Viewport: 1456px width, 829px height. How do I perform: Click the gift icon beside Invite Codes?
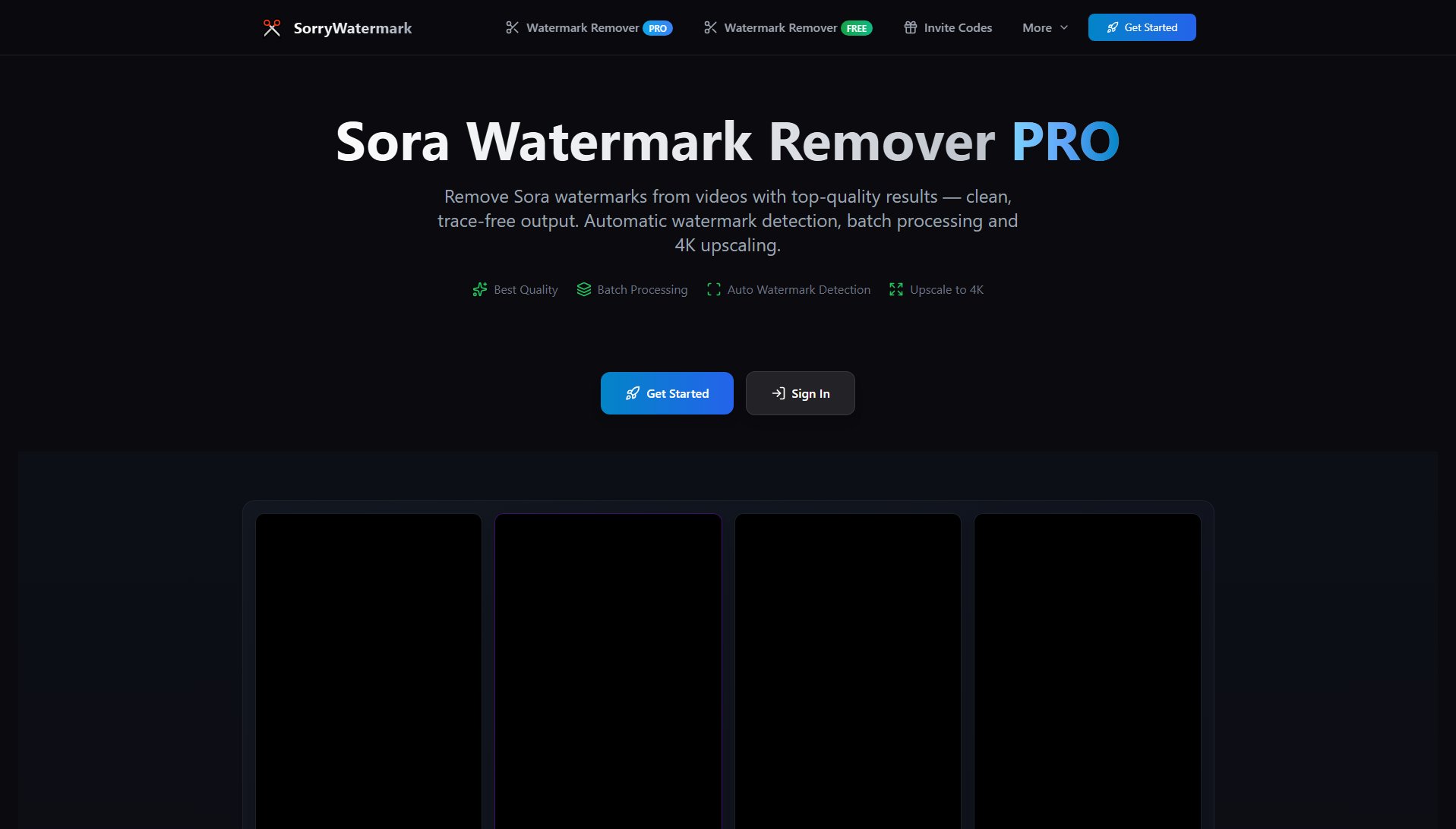909,27
